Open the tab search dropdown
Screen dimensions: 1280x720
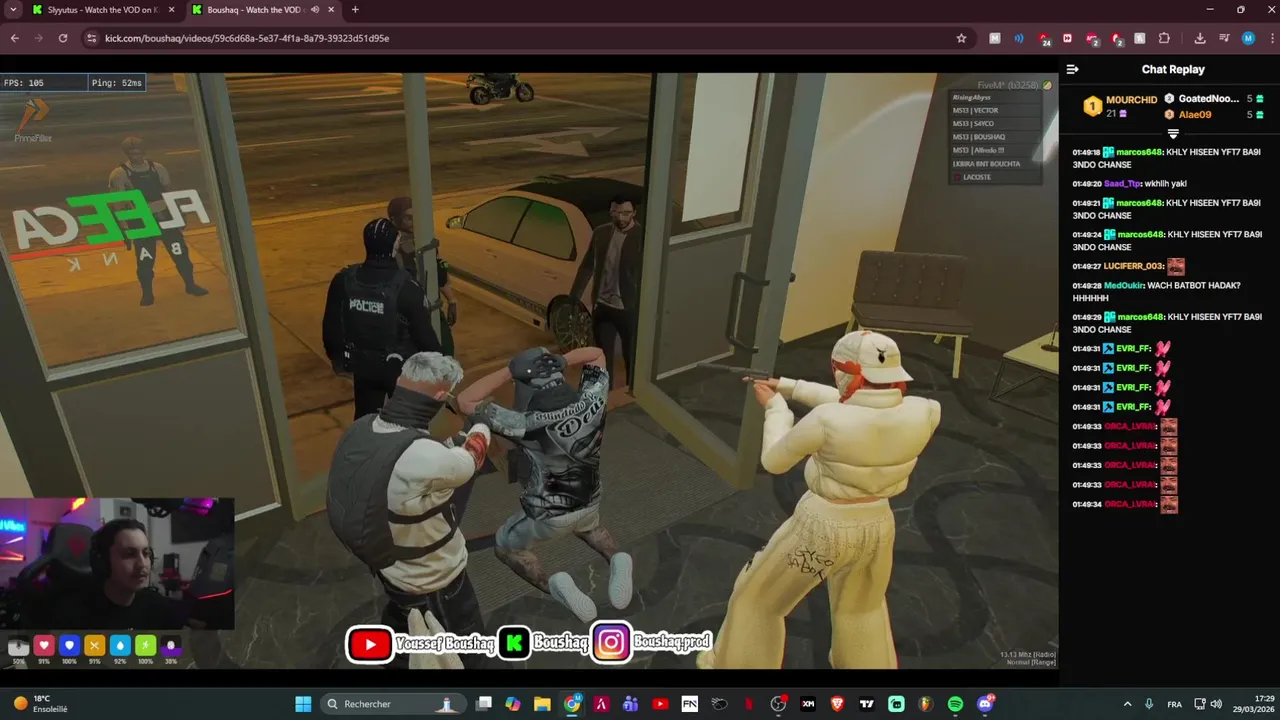click(13, 10)
